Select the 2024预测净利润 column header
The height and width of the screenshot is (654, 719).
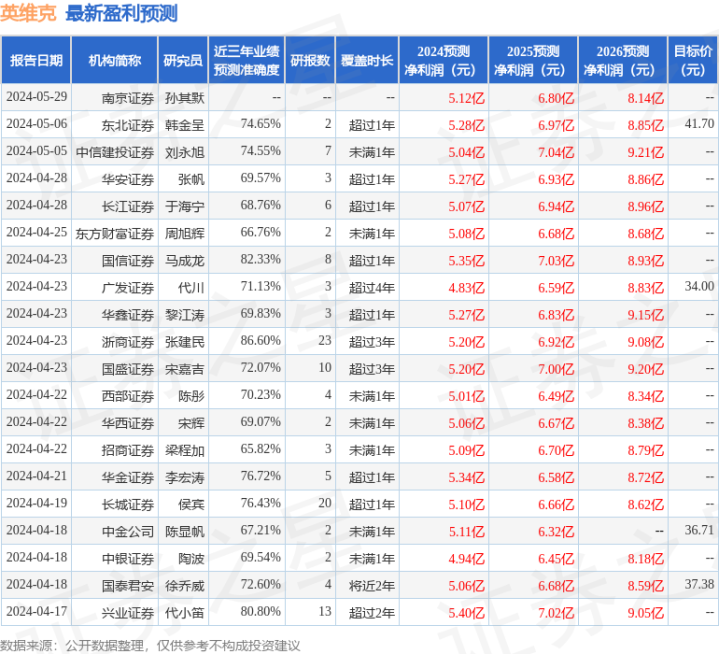[443, 60]
